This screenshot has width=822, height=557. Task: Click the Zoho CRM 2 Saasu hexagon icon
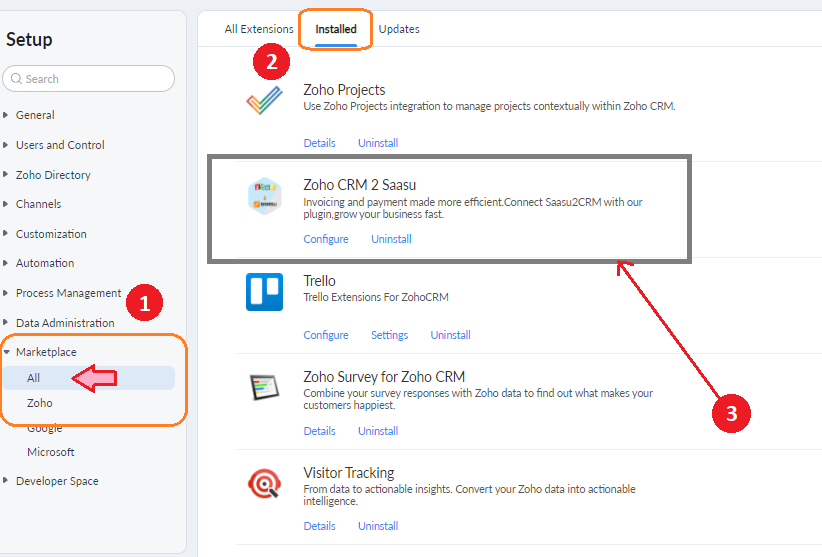click(264, 196)
